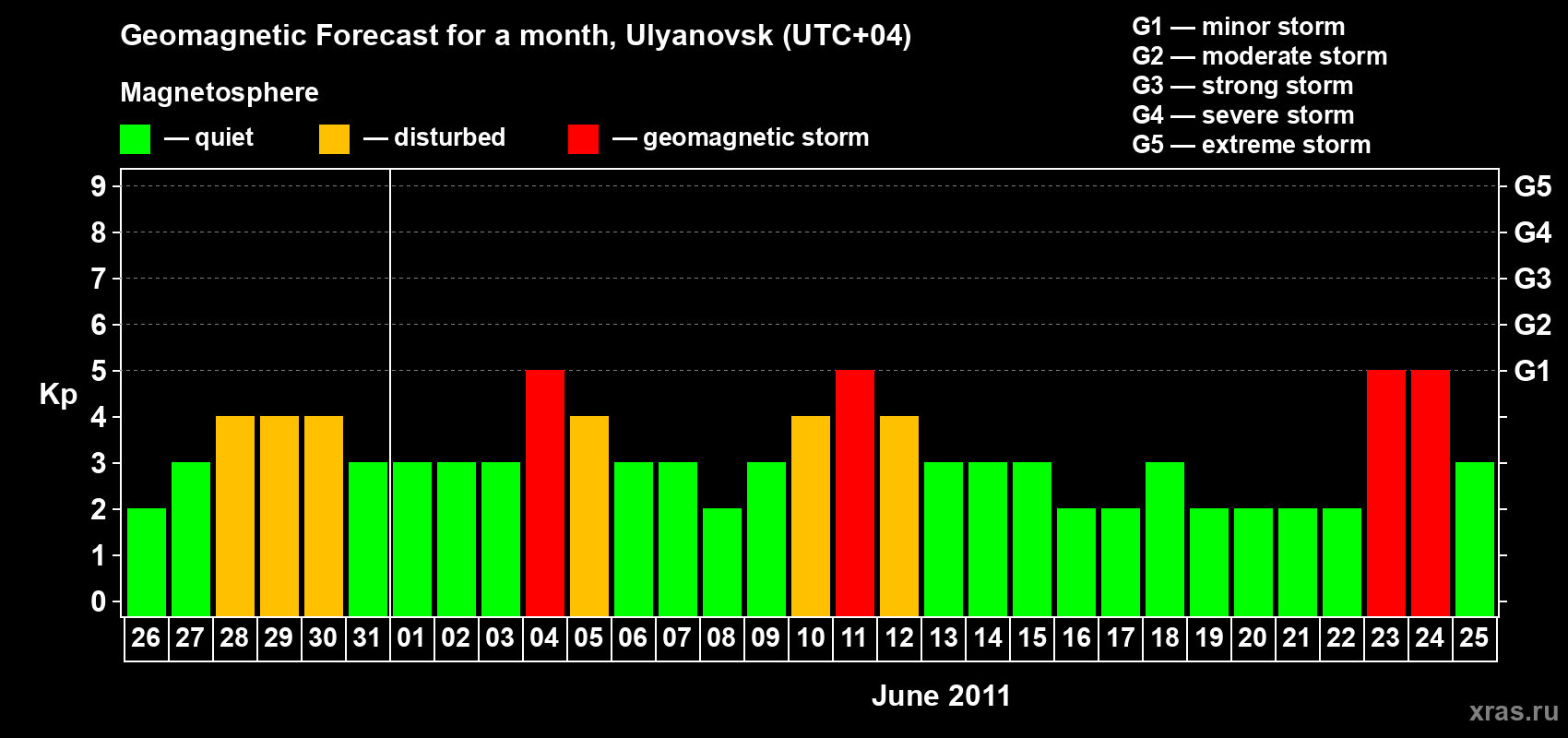
Task: Click the 'G3 — strong storm' legend text
Action: tap(1243, 86)
